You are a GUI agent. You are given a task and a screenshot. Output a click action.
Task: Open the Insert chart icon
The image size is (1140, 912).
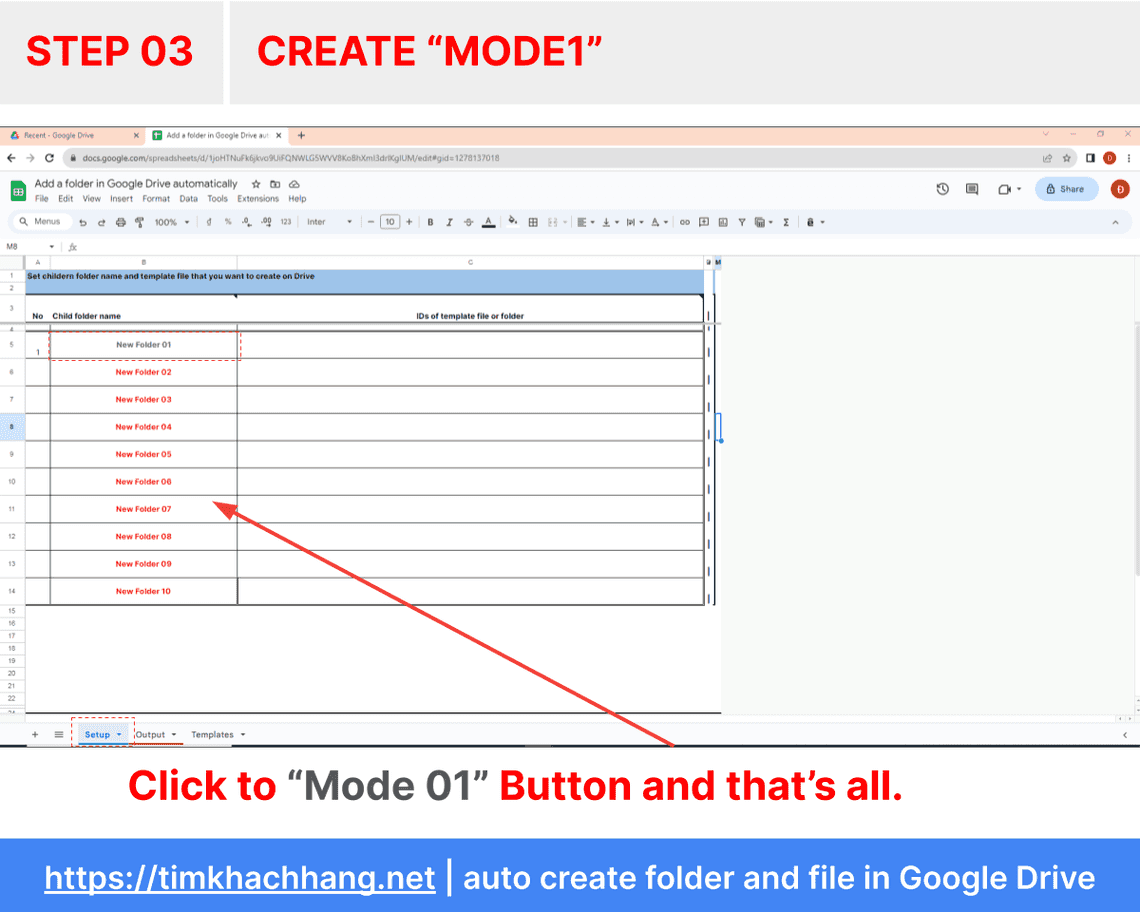point(721,221)
